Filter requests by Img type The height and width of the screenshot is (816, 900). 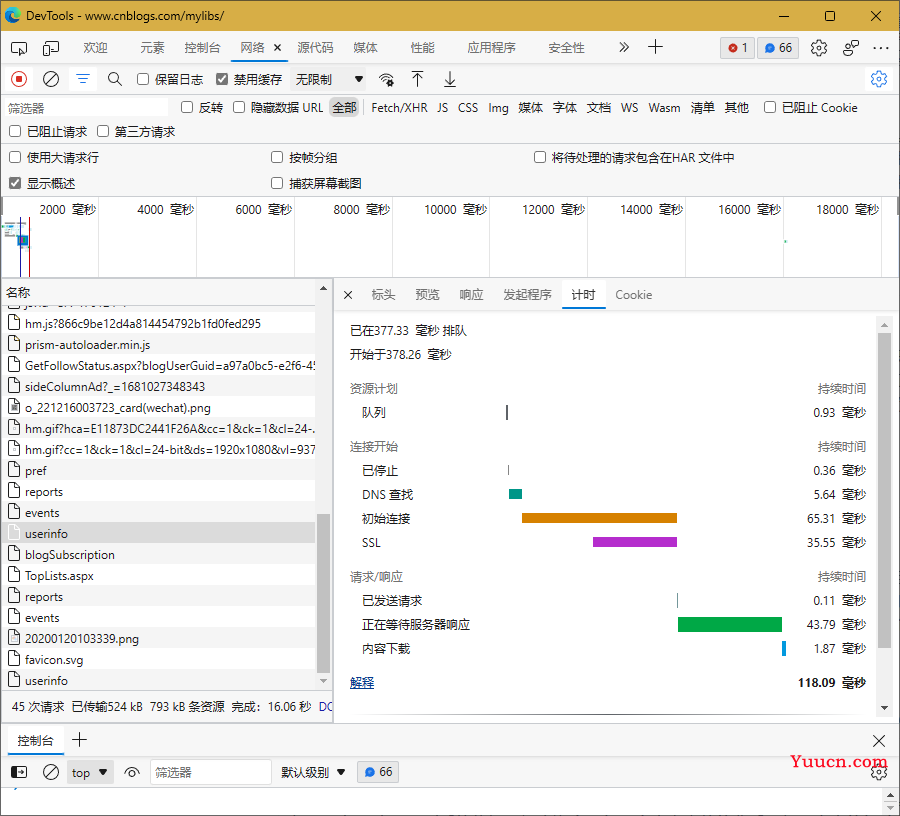click(x=498, y=108)
